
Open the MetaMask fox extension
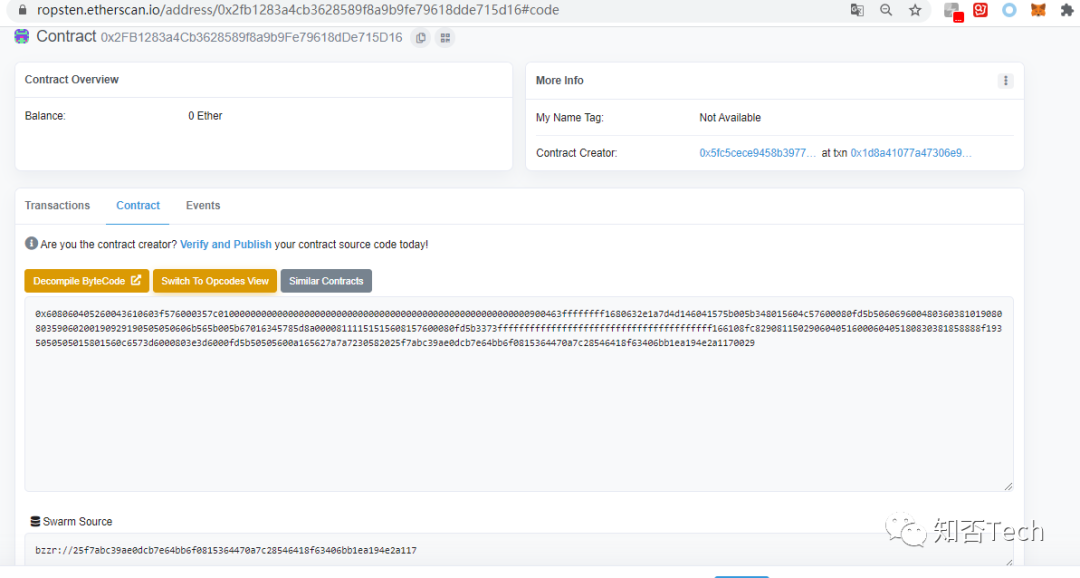tap(1038, 10)
